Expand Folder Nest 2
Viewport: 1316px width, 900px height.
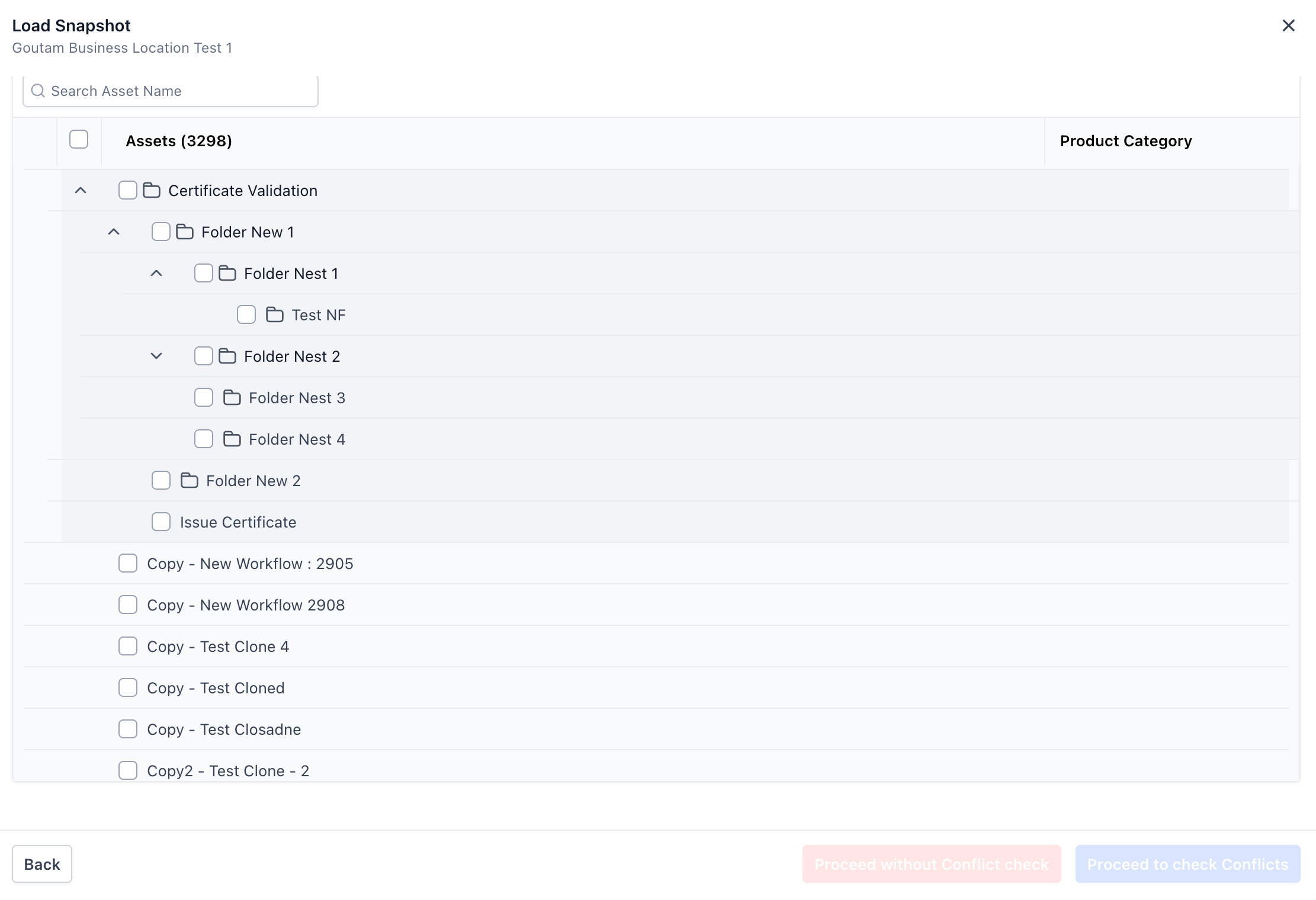point(156,356)
